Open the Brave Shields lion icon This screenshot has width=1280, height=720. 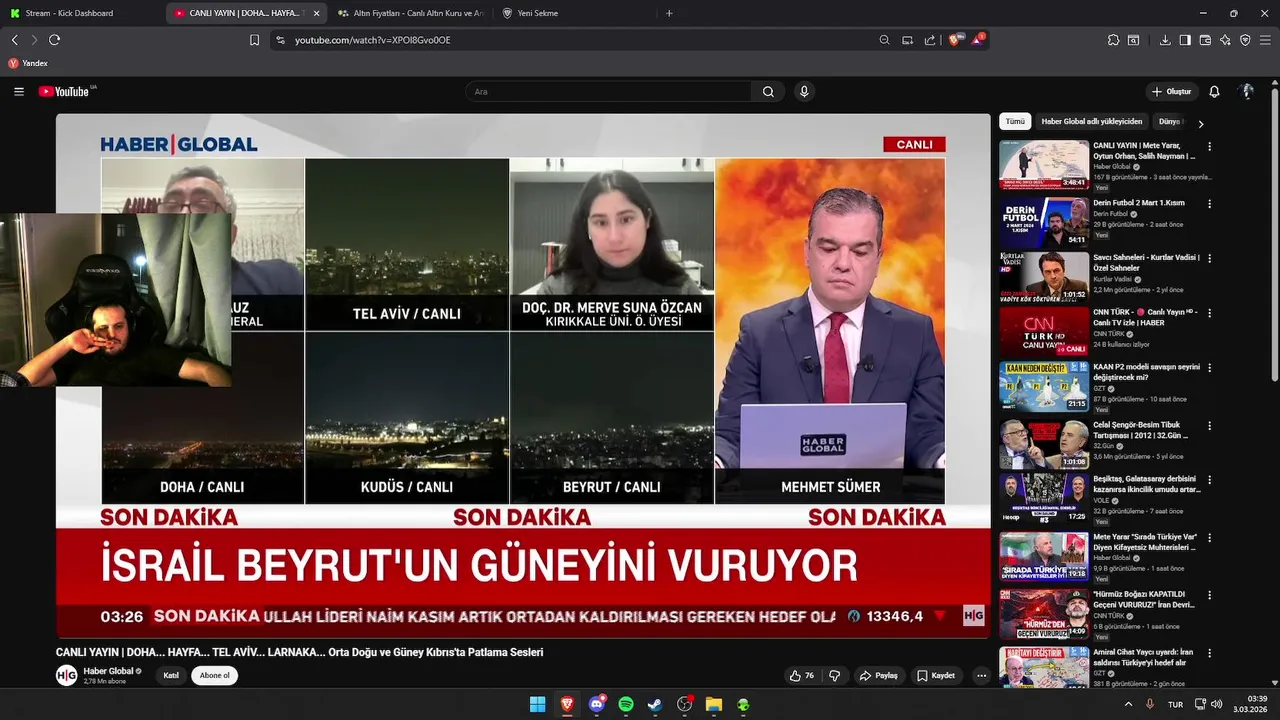954,40
